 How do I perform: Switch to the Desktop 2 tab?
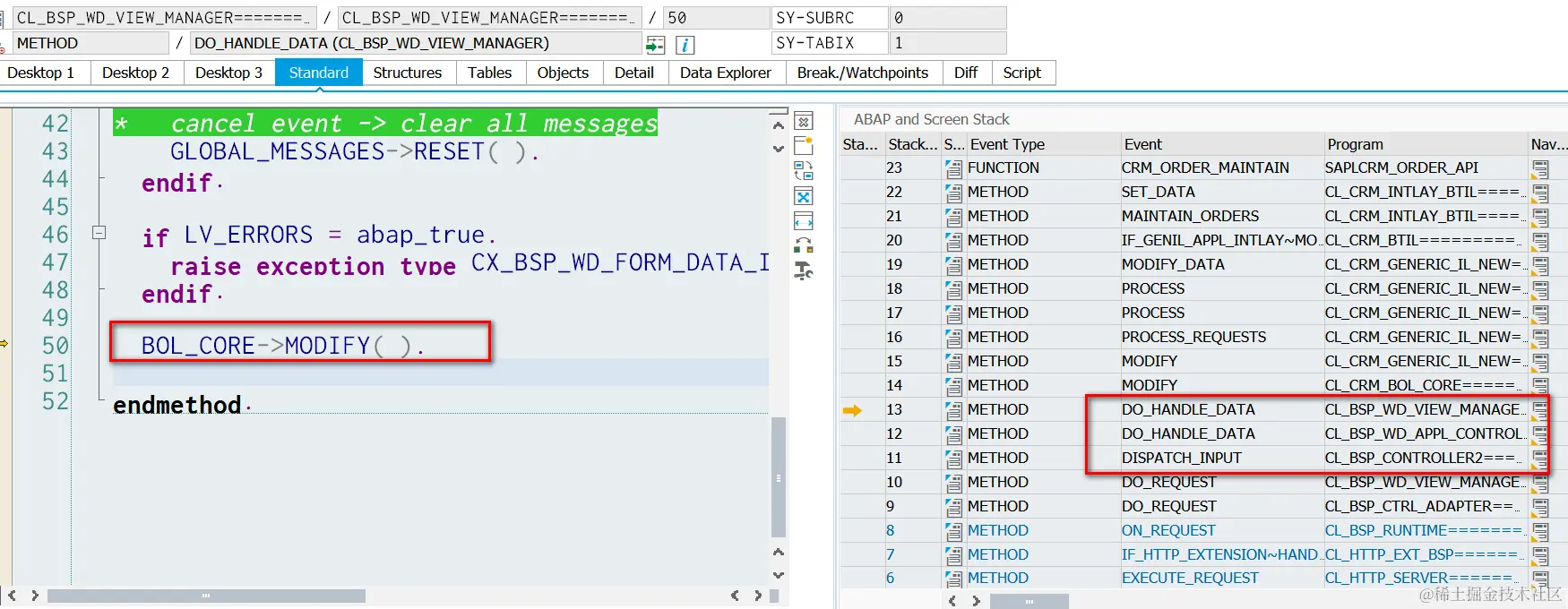pyautogui.click(x=135, y=73)
